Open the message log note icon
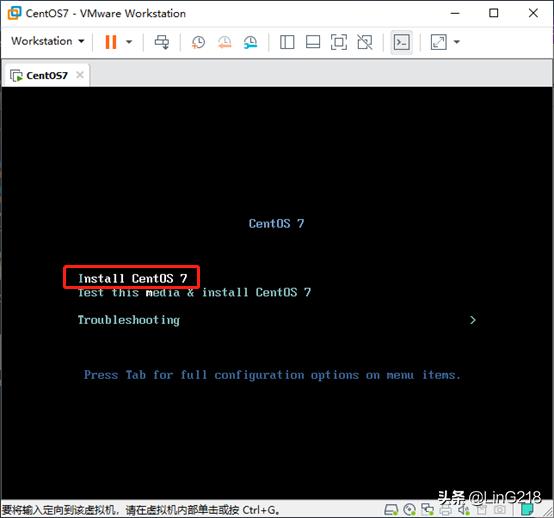The width and height of the screenshot is (554, 518). 527,510
